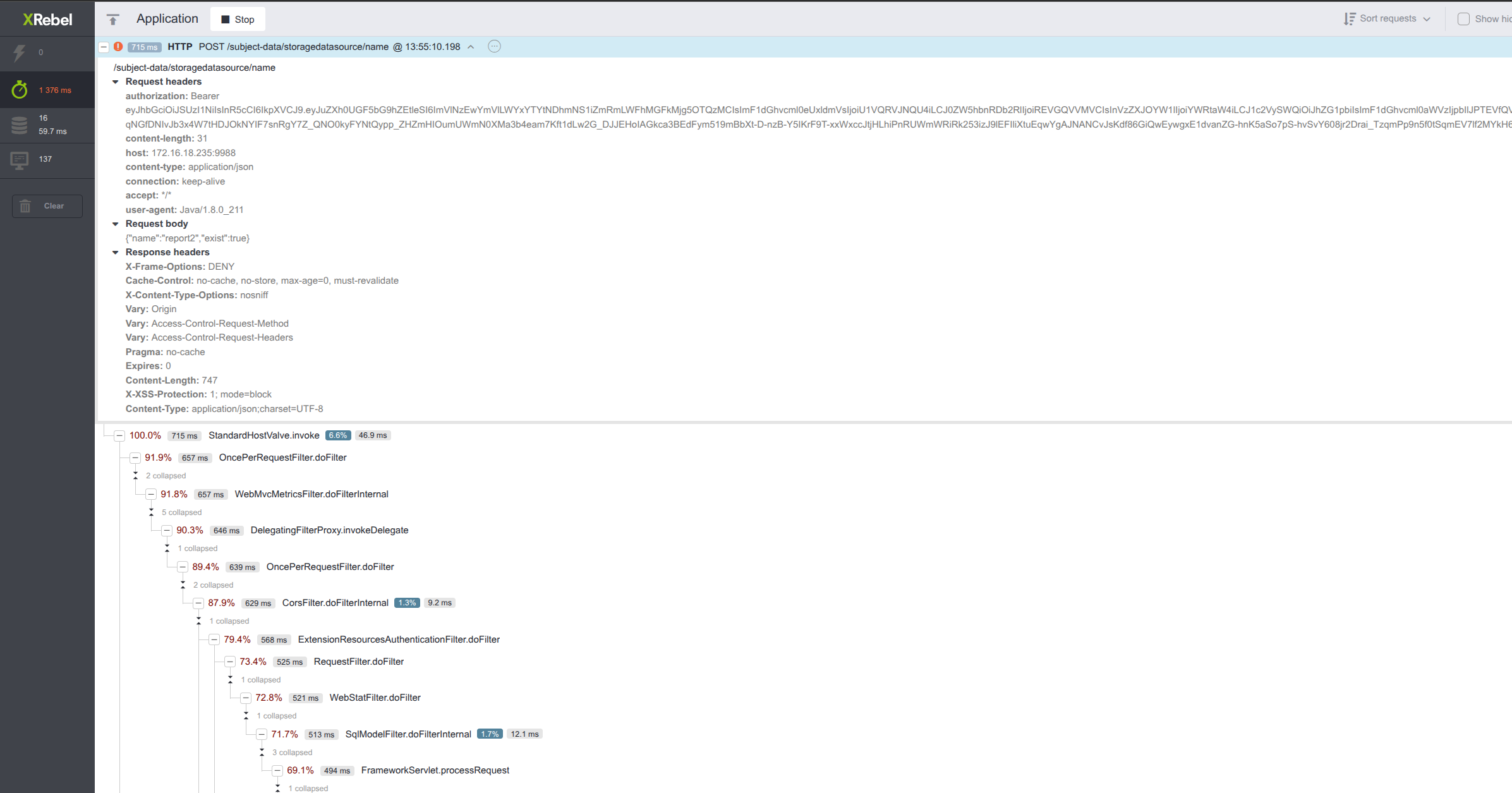Screen dimensions: 1512x793
Task: Click the red error alert icon on request
Action: [118, 47]
